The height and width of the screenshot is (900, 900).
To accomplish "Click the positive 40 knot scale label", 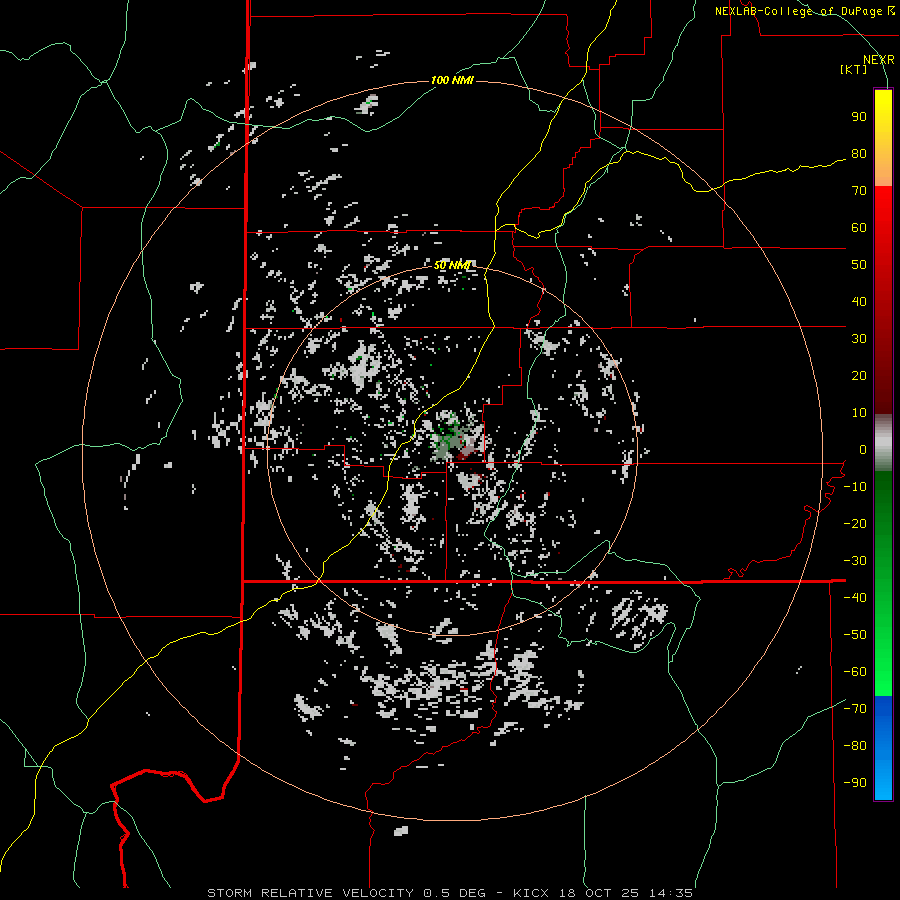I will [x=859, y=302].
